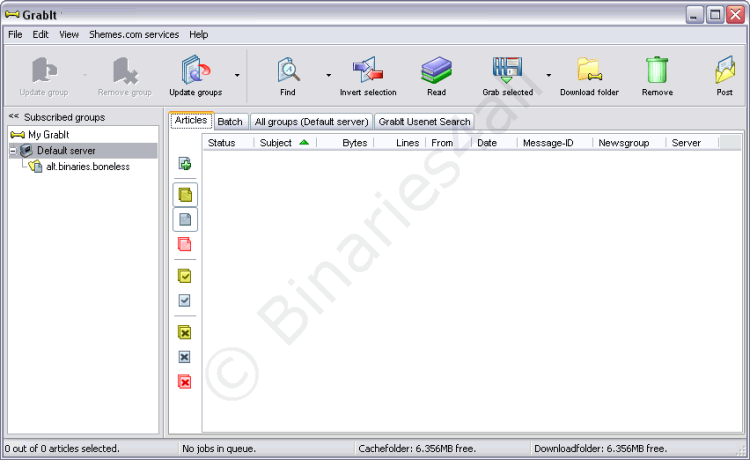
Task: Click the GrabIt title bar icon
Action: tap(12, 14)
